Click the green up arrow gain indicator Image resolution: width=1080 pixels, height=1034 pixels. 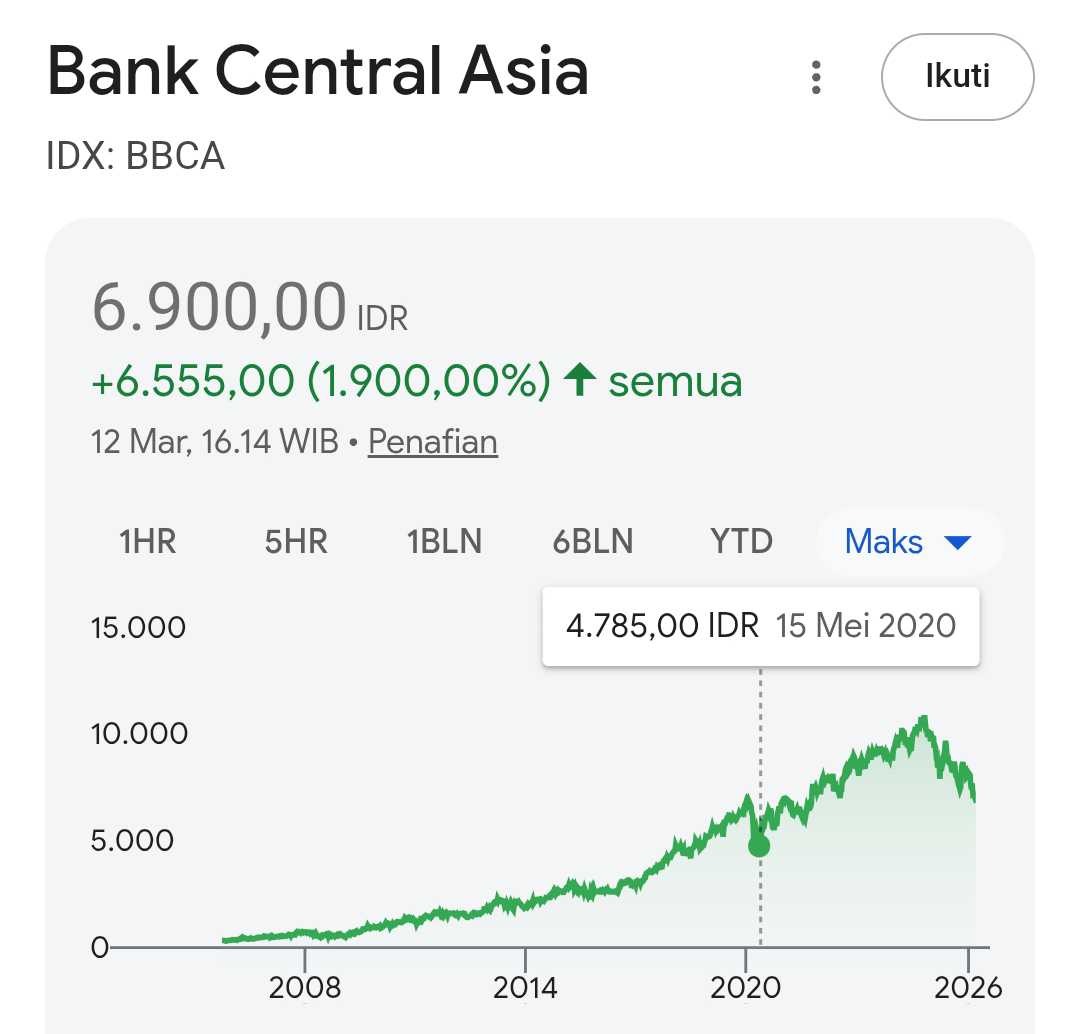click(x=580, y=380)
